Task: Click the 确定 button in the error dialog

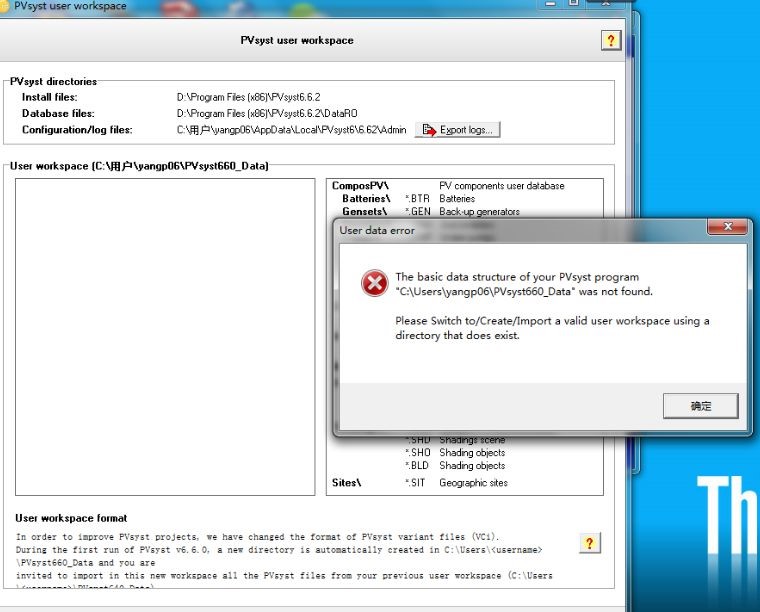Action: click(x=700, y=406)
